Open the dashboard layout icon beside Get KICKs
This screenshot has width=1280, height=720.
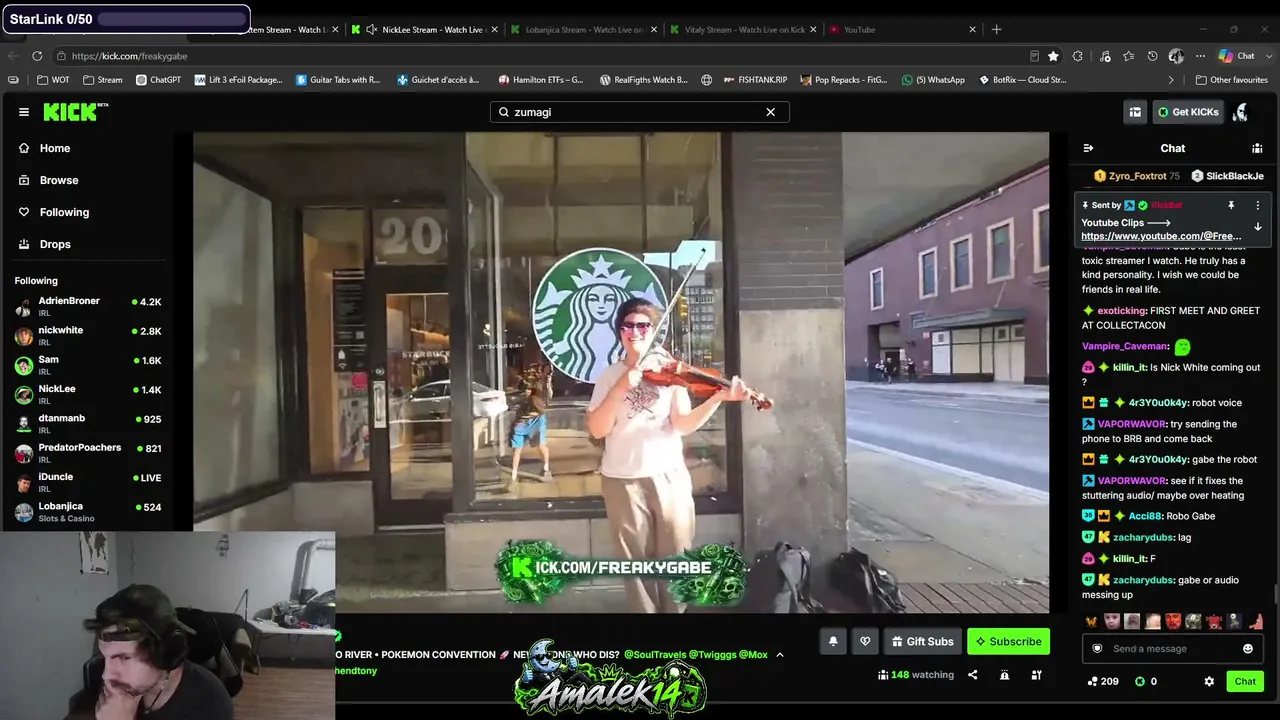point(1135,112)
